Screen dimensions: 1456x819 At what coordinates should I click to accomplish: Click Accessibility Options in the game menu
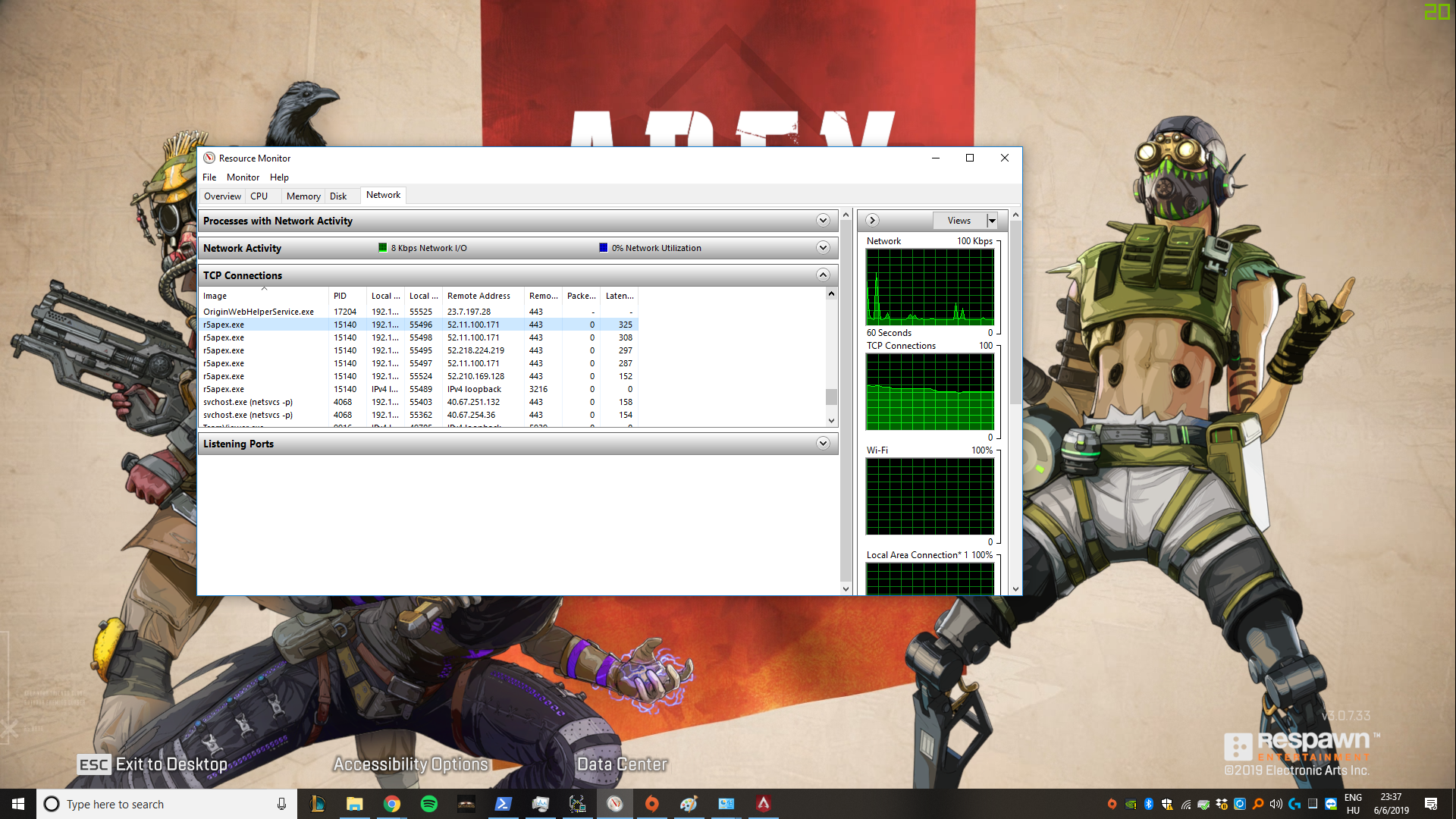[410, 764]
